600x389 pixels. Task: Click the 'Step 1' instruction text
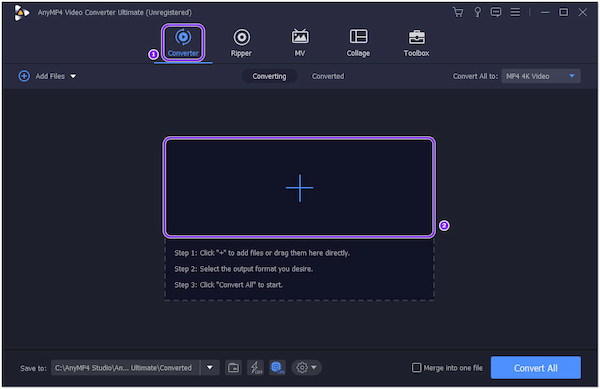(262, 253)
